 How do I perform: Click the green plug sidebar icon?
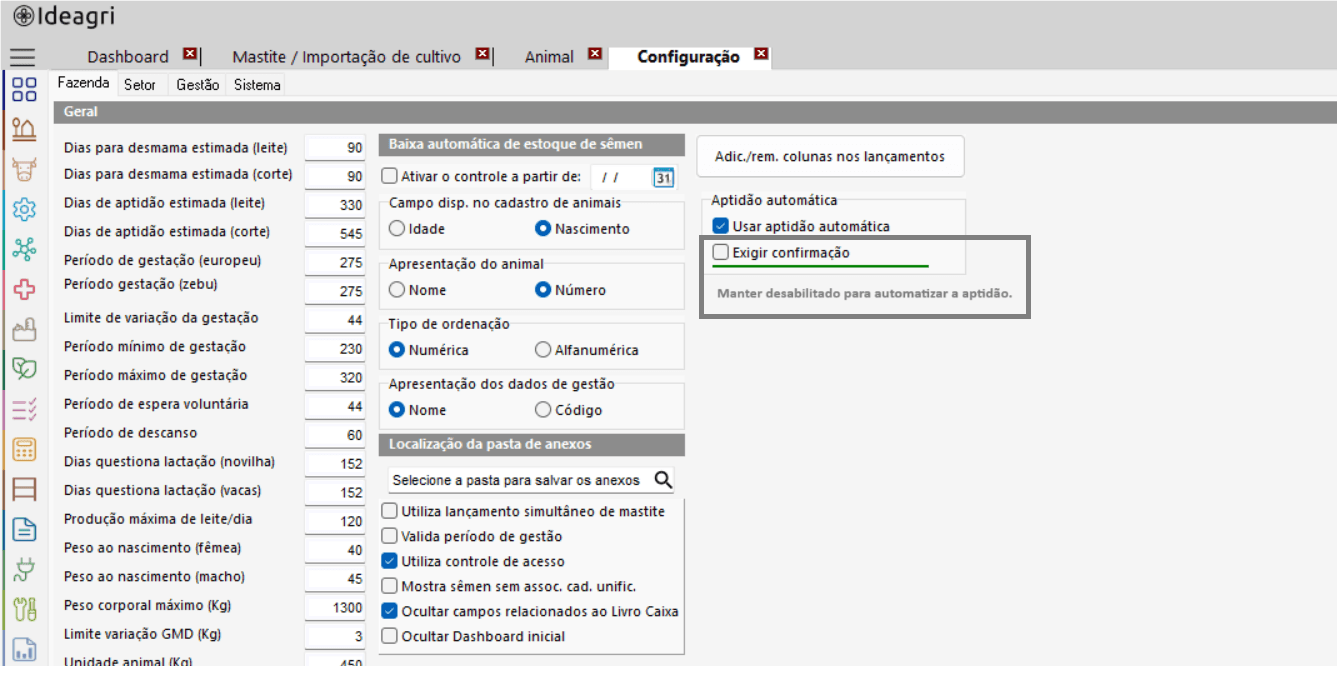[x=24, y=569]
